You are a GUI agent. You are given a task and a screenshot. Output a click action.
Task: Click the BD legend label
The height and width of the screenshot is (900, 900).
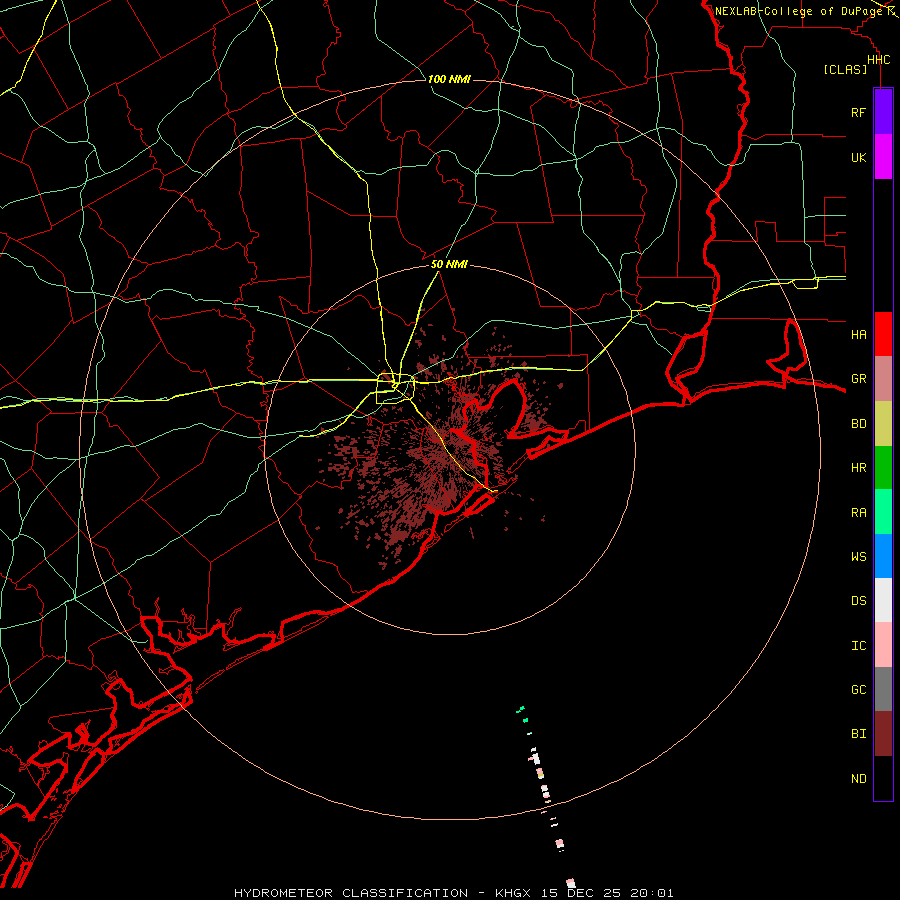pos(858,424)
